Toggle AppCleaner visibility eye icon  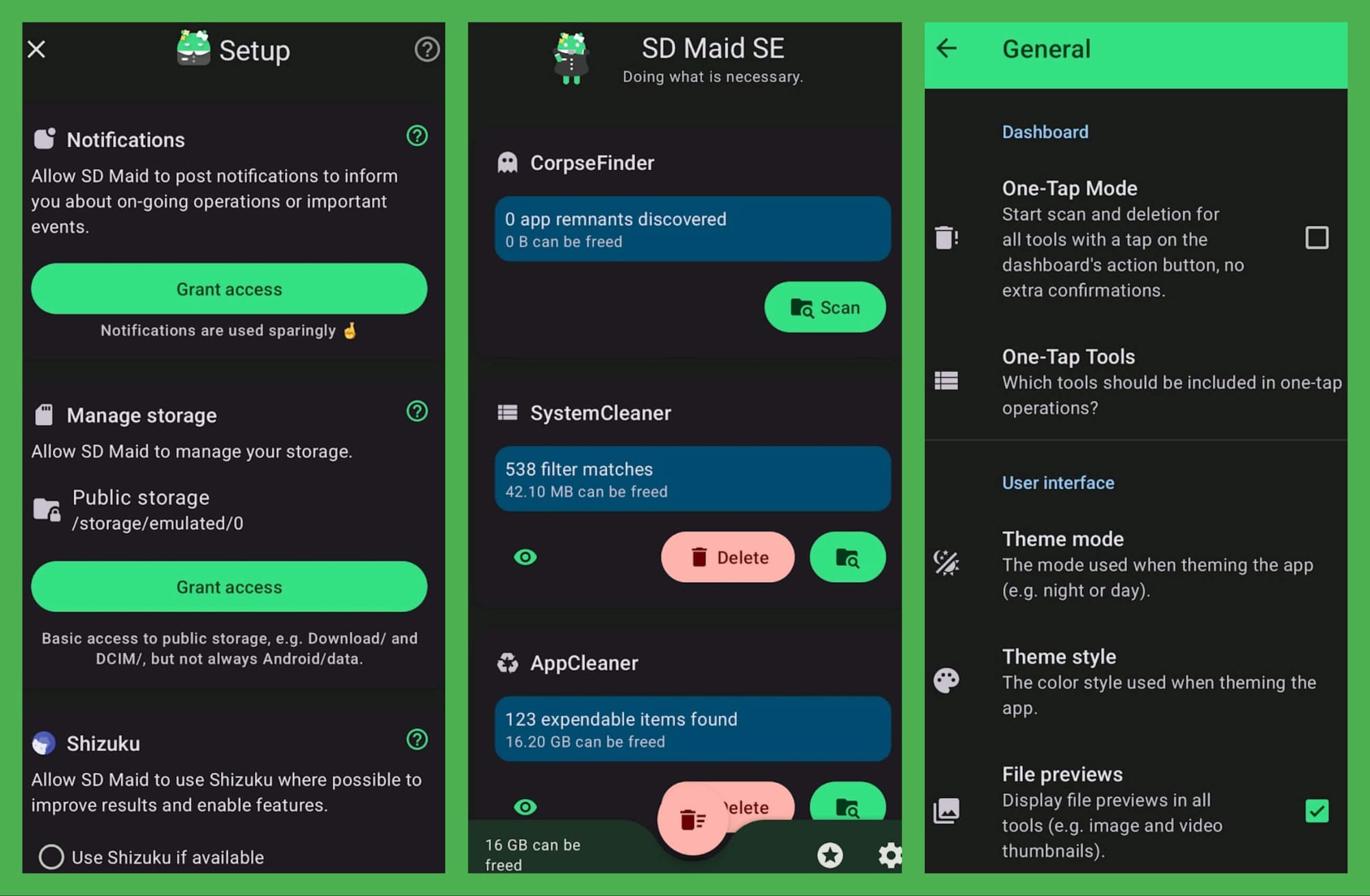coord(524,806)
